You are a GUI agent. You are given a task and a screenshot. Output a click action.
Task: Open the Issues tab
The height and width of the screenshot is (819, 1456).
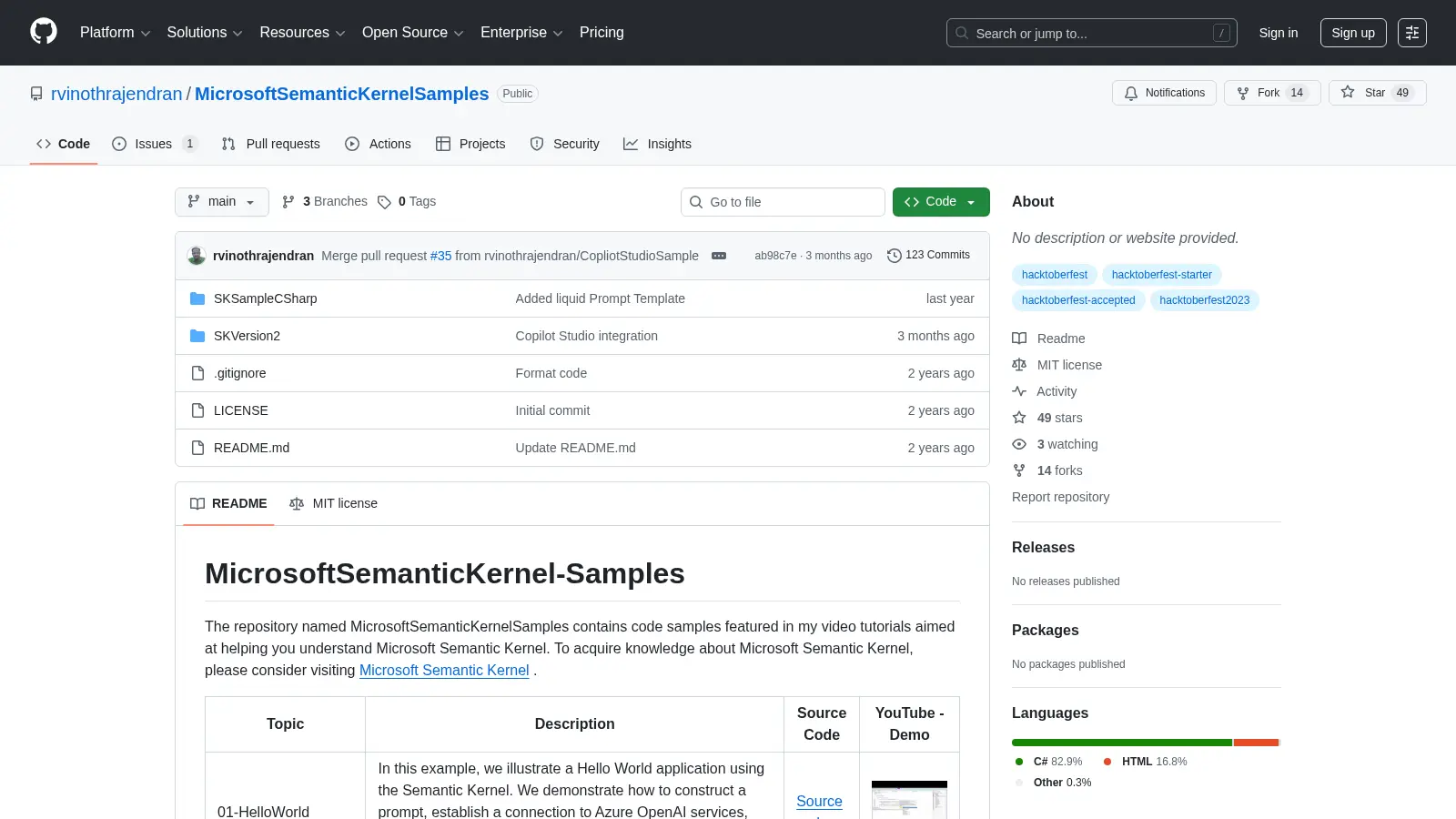pyautogui.click(x=155, y=144)
